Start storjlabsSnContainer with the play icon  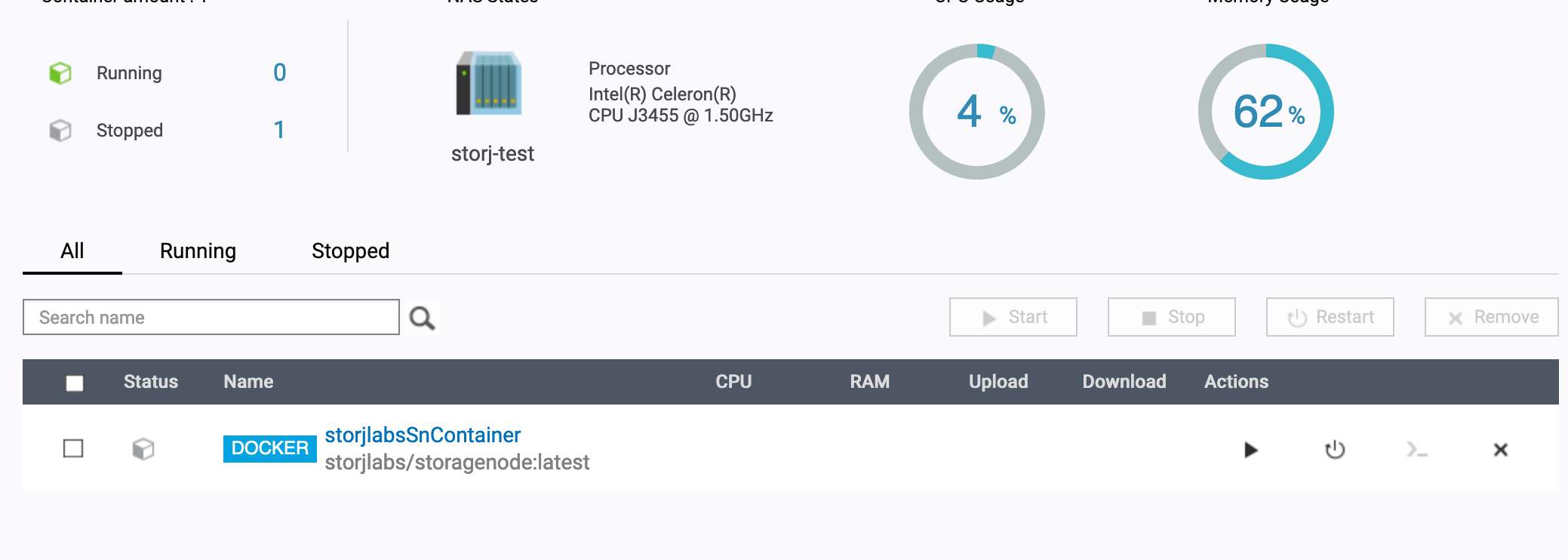click(x=1250, y=450)
